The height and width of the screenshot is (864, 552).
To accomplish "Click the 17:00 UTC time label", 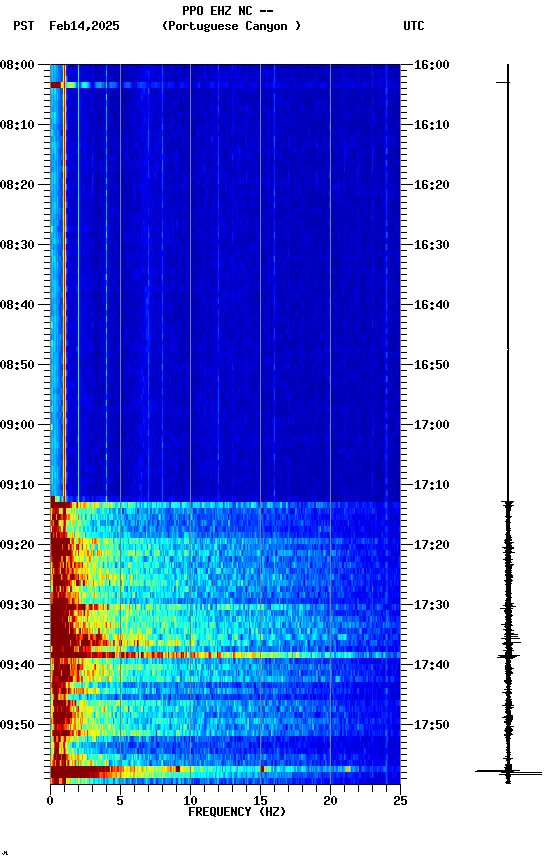I will [x=432, y=425].
